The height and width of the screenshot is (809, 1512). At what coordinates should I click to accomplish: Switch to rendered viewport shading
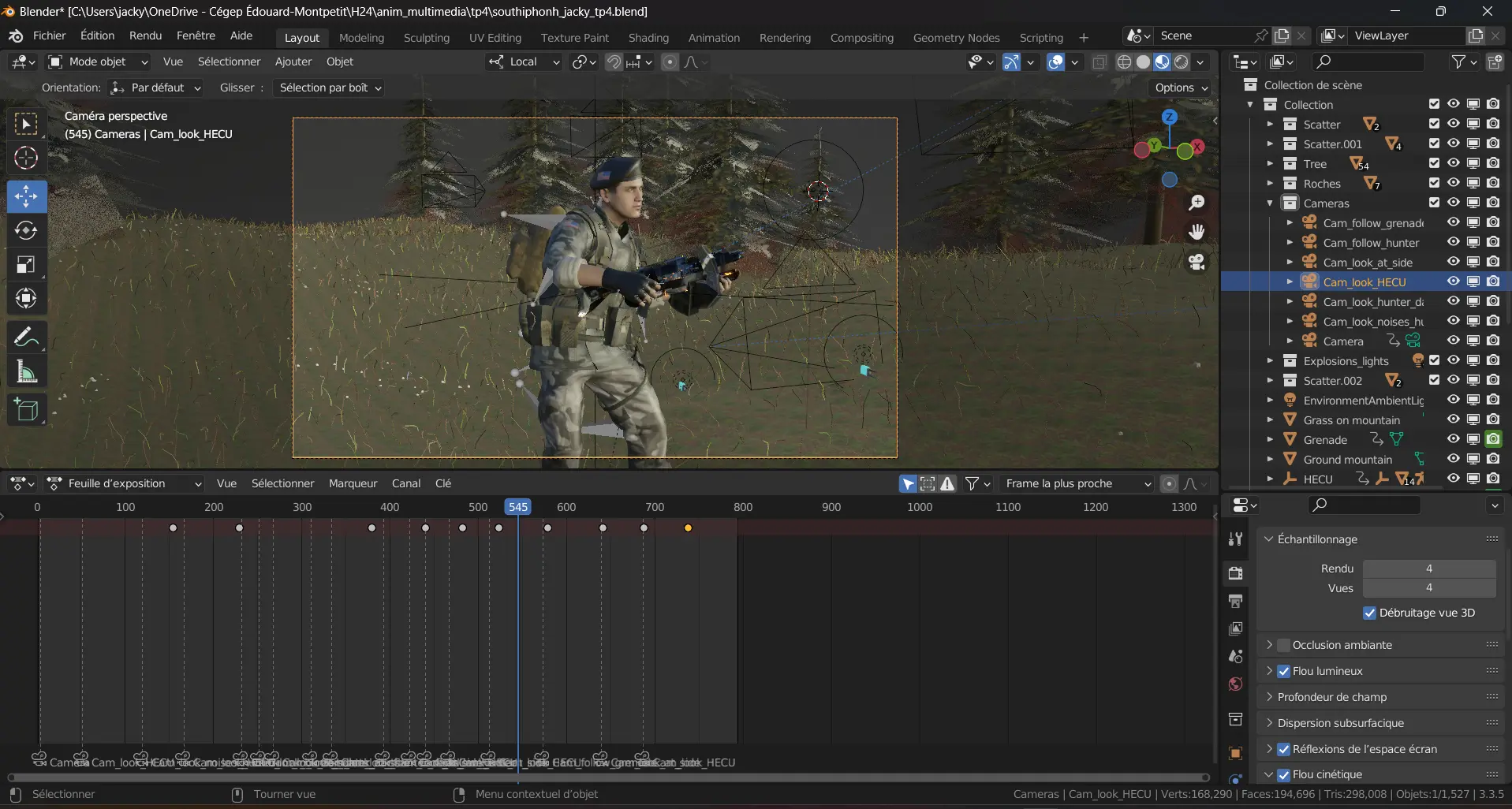tap(1181, 62)
